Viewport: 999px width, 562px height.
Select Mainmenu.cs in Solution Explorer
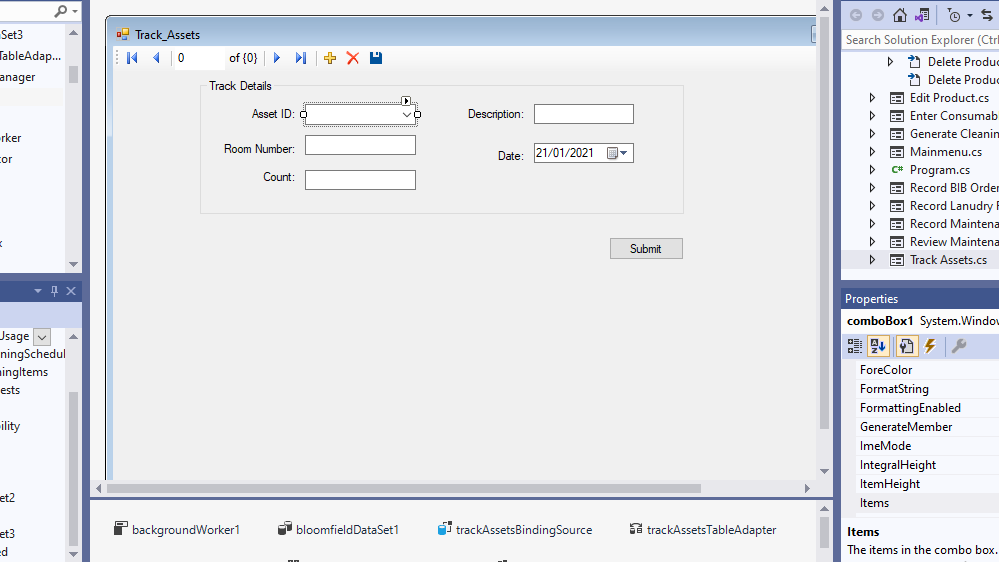pos(945,152)
